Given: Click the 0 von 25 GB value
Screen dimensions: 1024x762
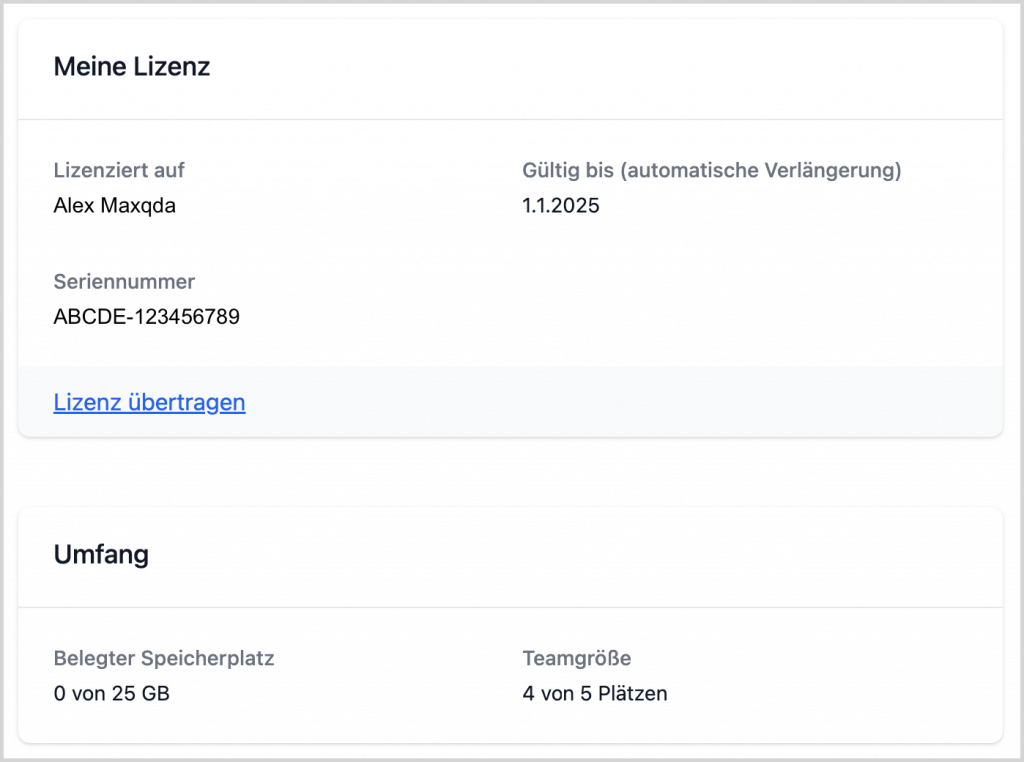Looking at the screenshot, I should 111,693.
